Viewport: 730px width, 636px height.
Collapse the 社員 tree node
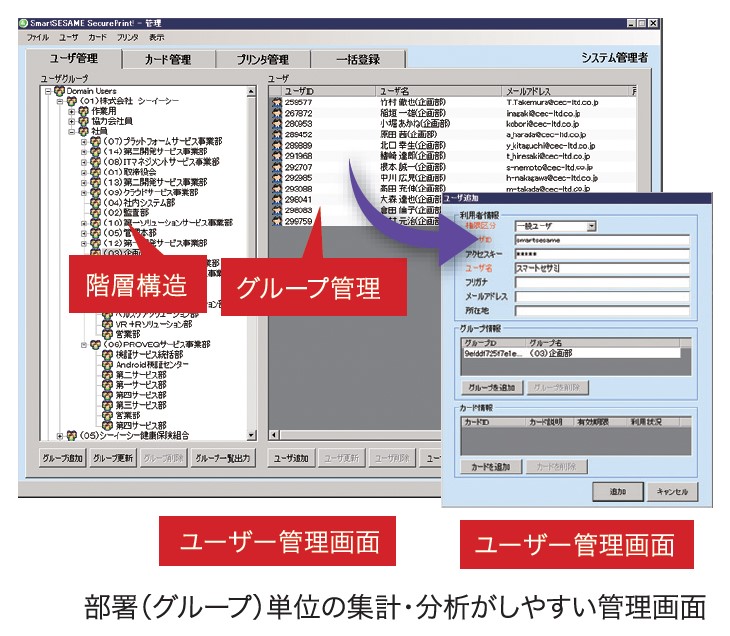pyautogui.click(x=72, y=132)
